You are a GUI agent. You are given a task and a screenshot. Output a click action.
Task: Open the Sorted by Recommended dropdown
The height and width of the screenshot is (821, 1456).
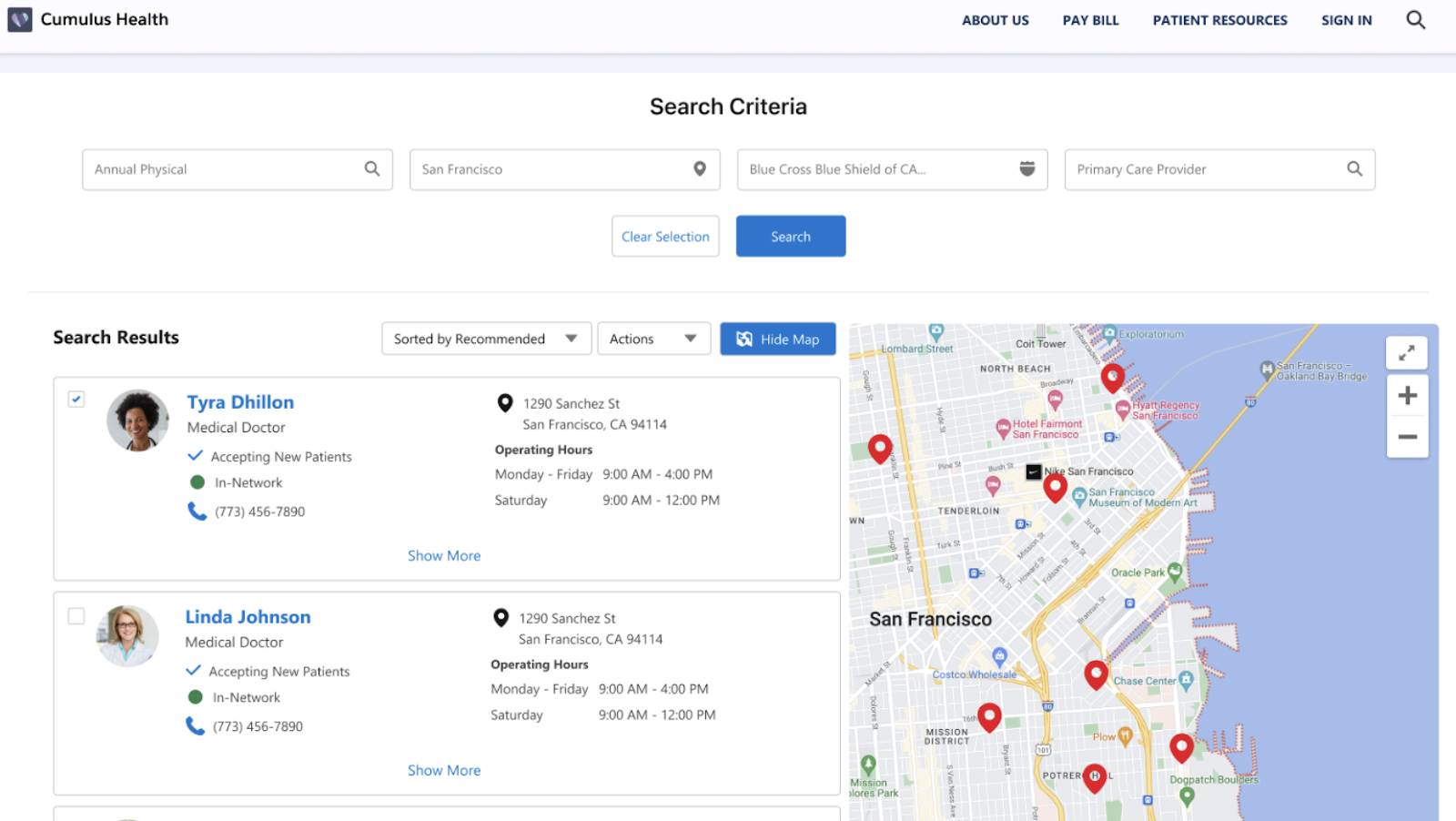pos(485,339)
